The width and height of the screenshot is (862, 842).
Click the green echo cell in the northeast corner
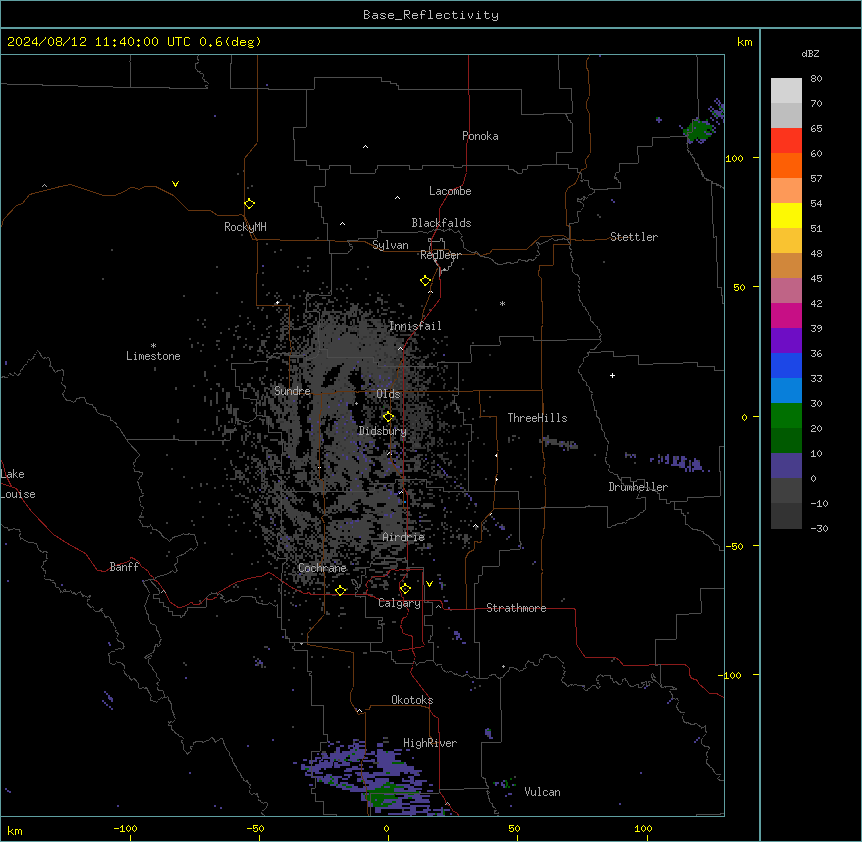[698, 130]
